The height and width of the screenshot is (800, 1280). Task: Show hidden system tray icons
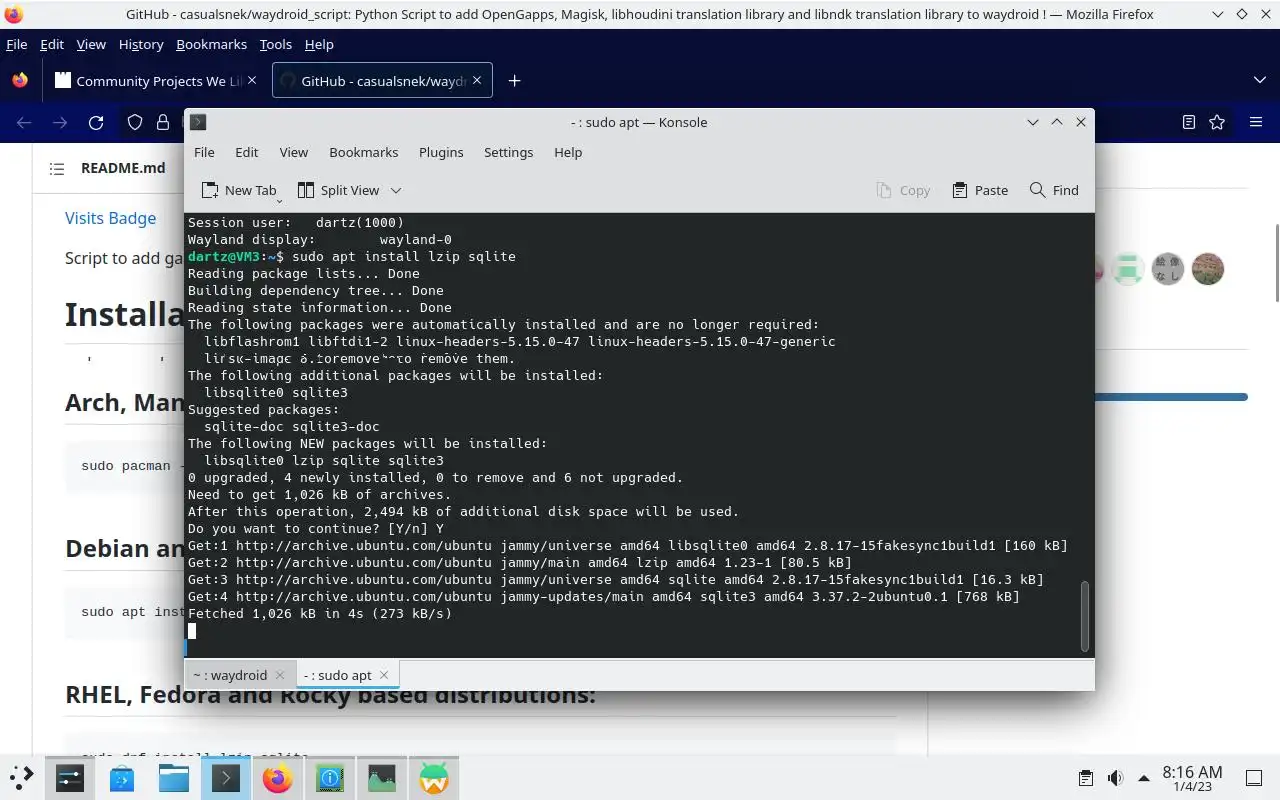tap(1143, 778)
